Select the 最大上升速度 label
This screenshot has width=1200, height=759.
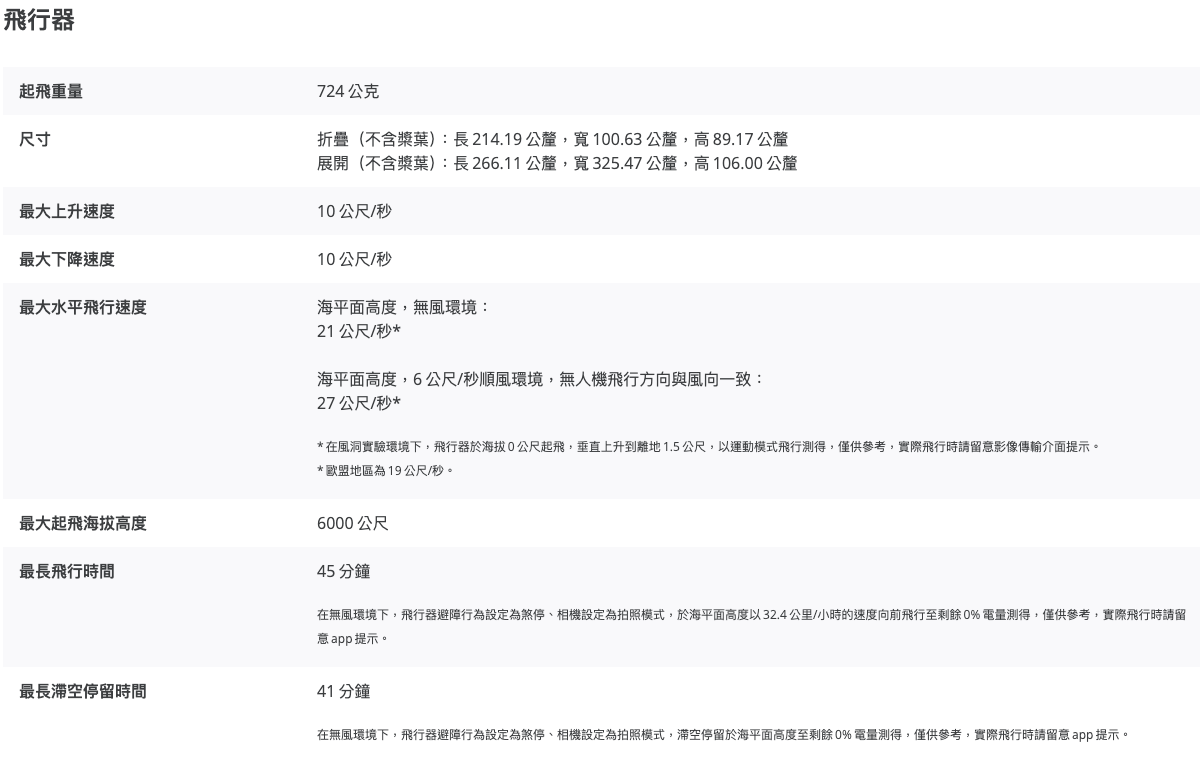point(67,211)
